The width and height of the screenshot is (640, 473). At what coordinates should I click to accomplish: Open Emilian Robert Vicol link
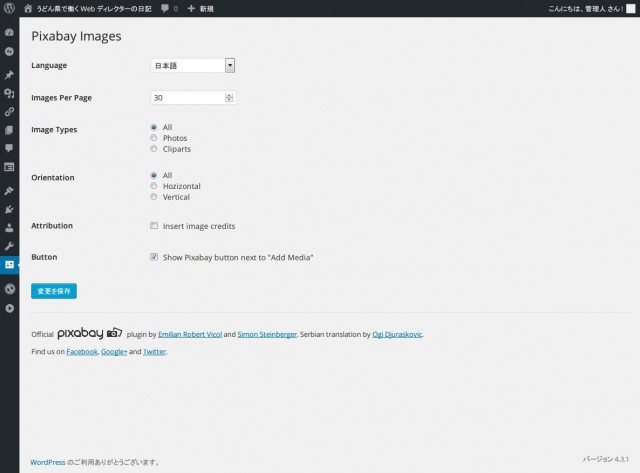(x=190, y=334)
